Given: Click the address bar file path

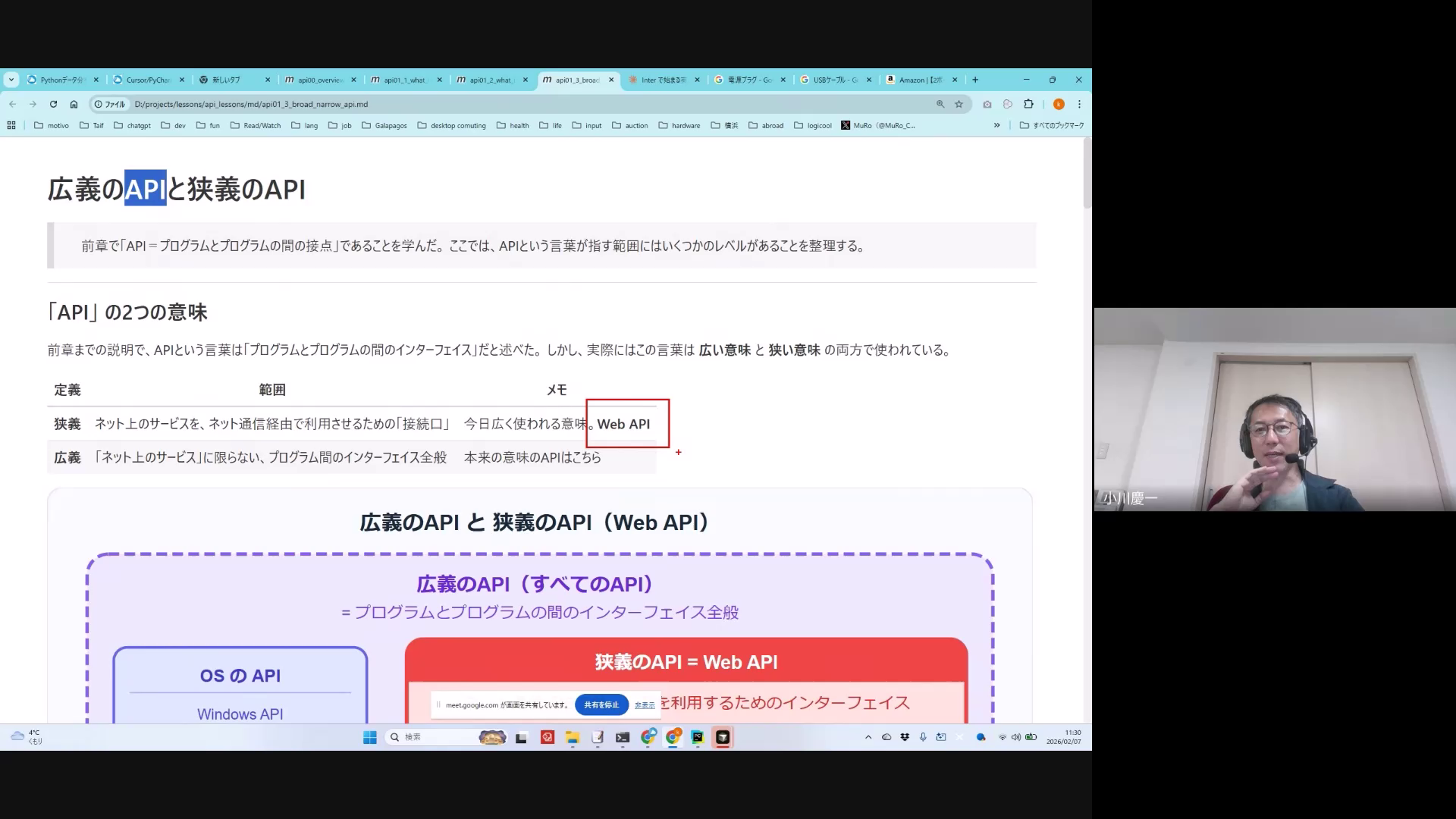Looking at the screenshot, I should click(x=250, y=104).
